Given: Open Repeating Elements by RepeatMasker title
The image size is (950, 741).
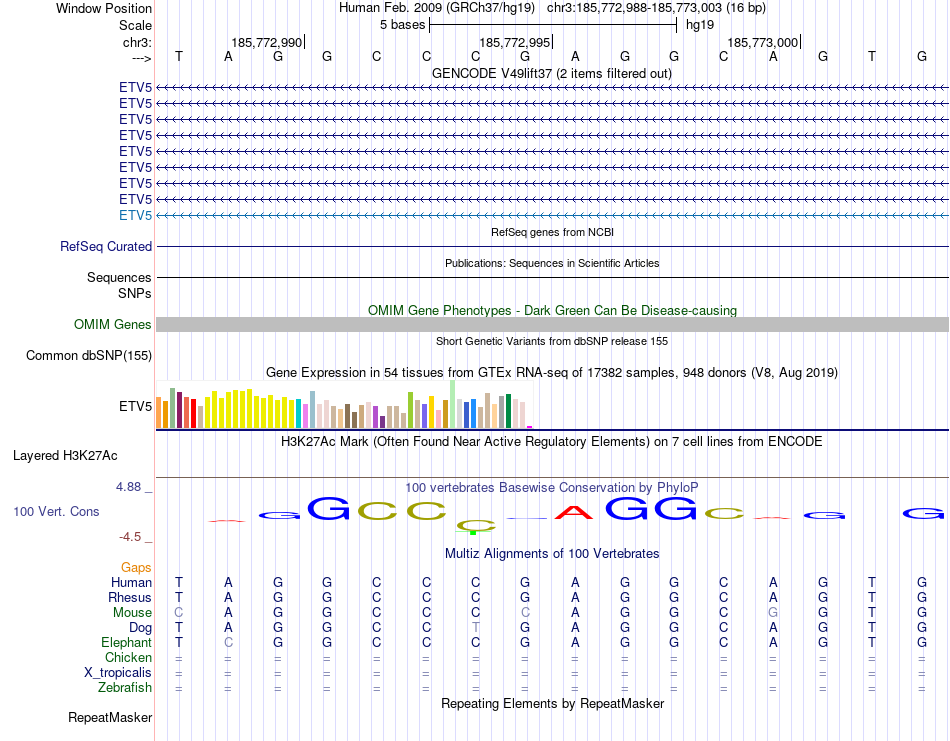Looking at the screenshot, I should 552,703.
